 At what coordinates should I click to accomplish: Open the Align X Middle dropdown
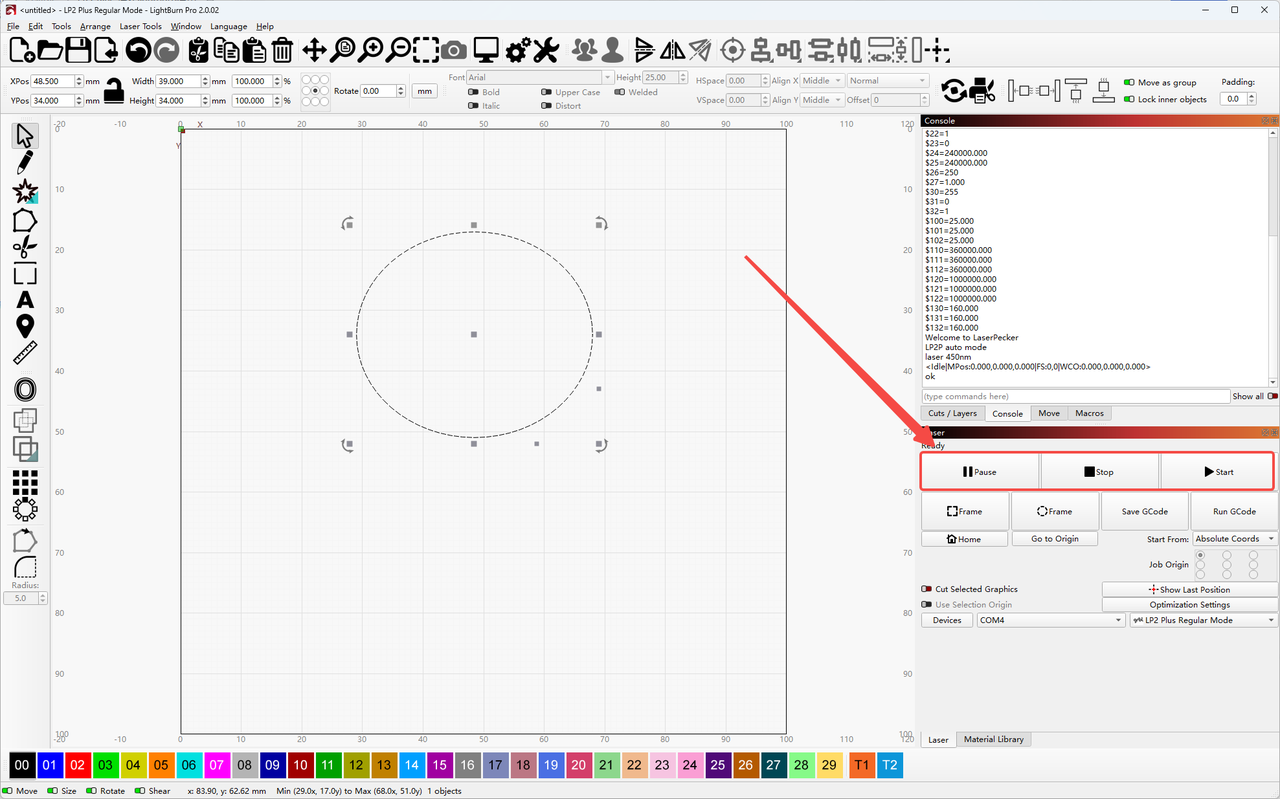coord(822,81)
